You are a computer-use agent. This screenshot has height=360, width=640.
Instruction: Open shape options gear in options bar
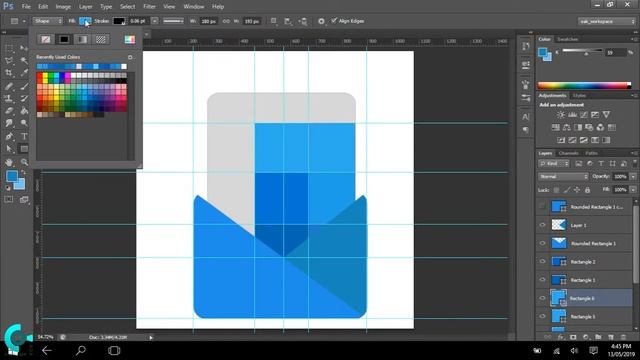tap(321, 21)
